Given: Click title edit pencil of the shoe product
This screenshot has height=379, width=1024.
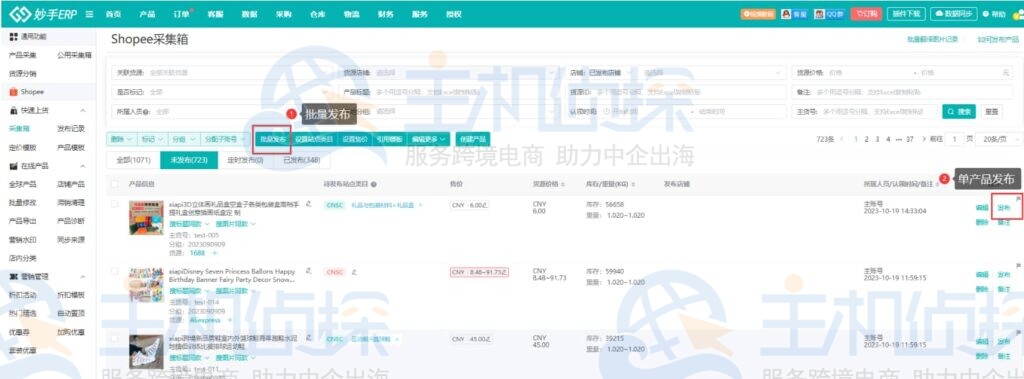Looking at the screenshot, I should tap(308, 338).
